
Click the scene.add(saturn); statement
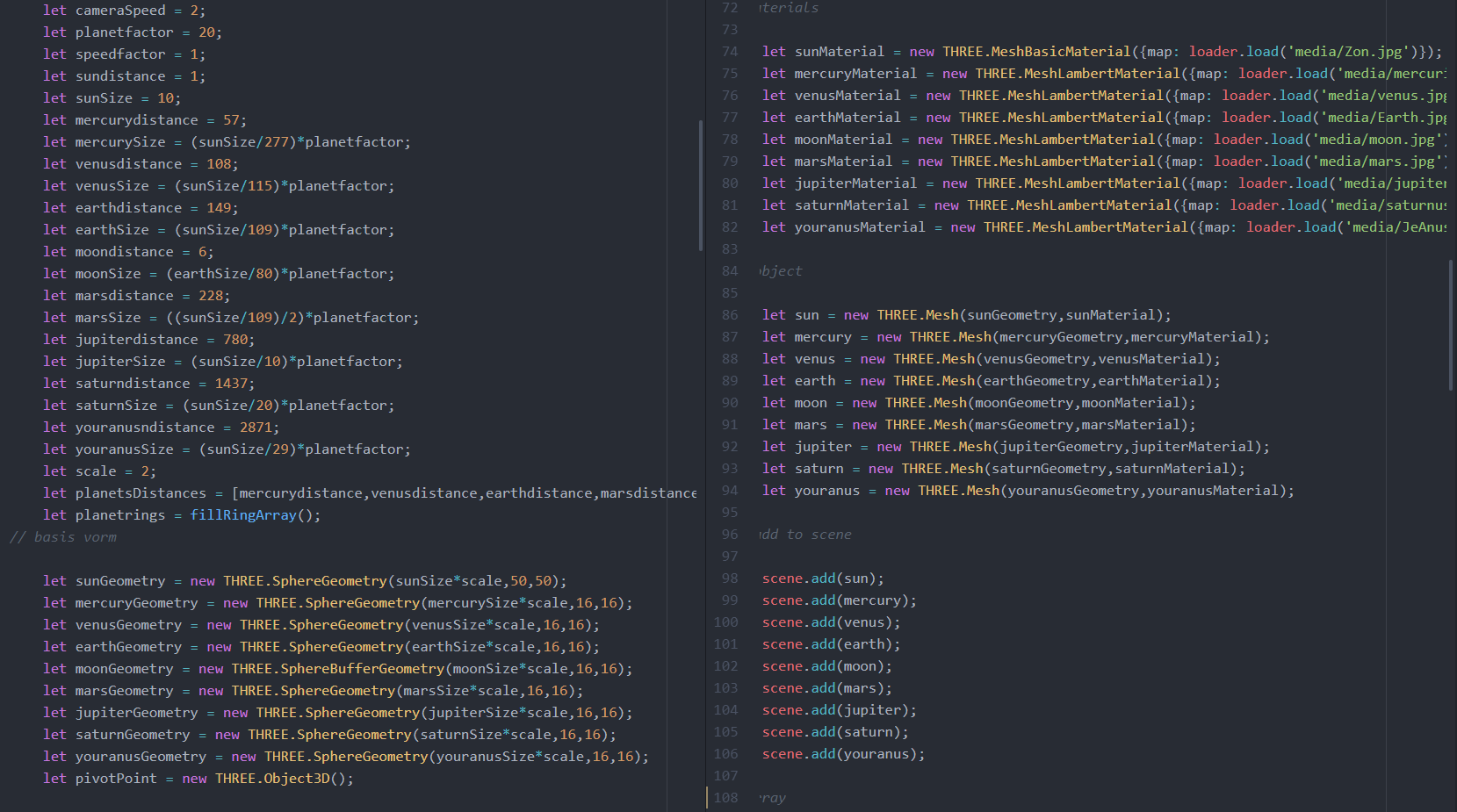pos(835,732)
